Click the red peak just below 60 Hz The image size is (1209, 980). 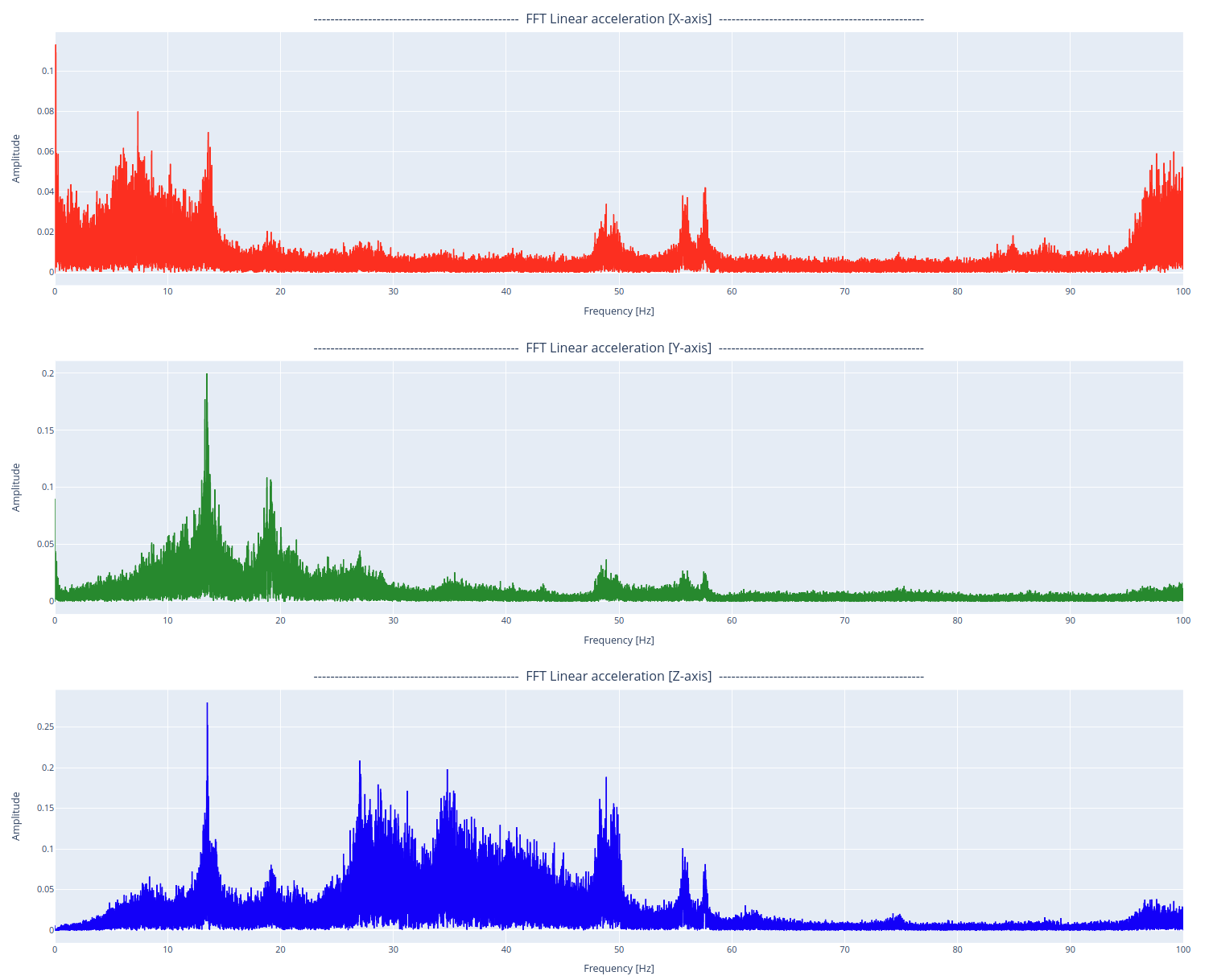(705, 189)
